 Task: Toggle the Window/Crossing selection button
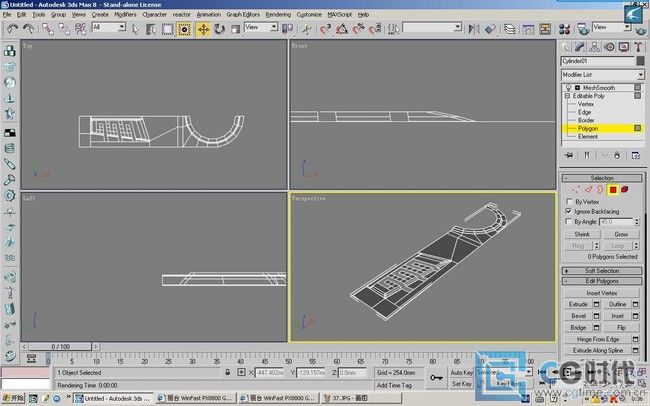tap(184, 29)
